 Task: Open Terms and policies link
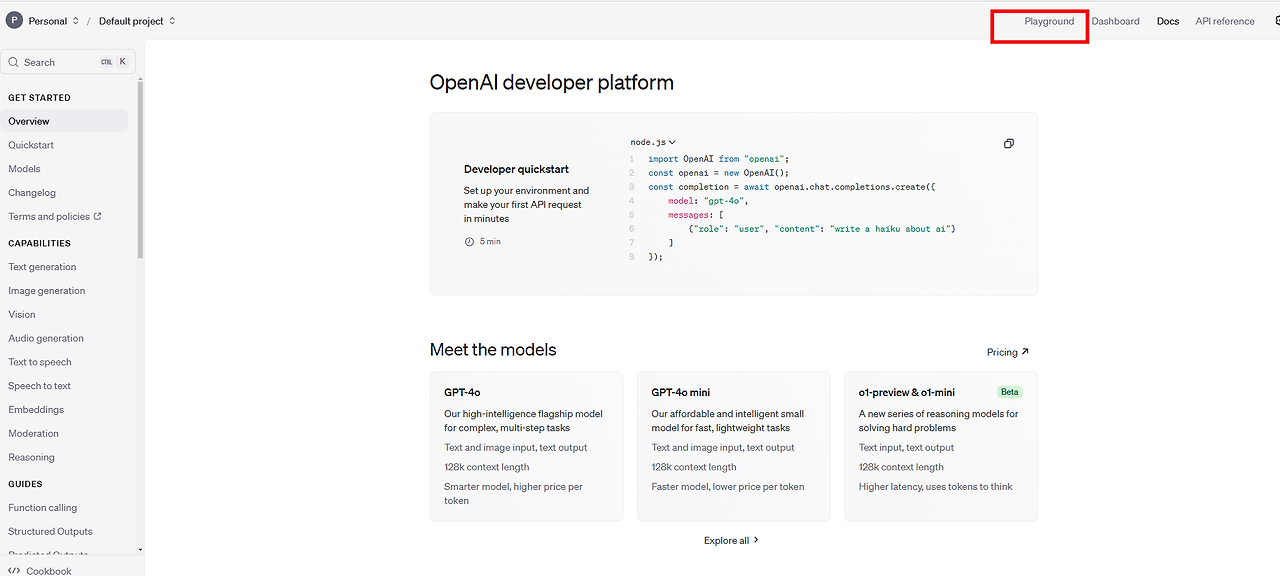[49, 217]
